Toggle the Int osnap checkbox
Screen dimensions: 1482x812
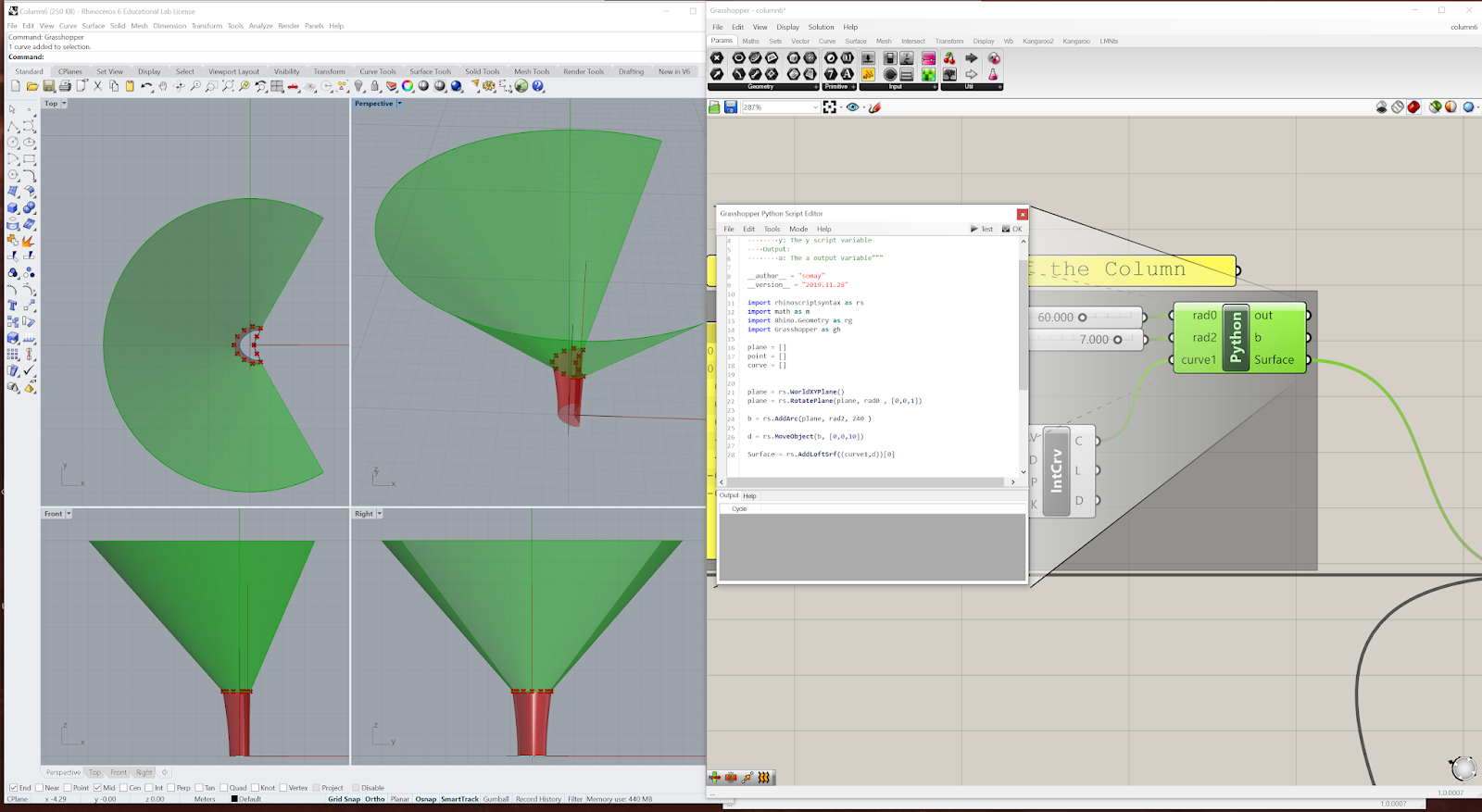tap(148, 788)
